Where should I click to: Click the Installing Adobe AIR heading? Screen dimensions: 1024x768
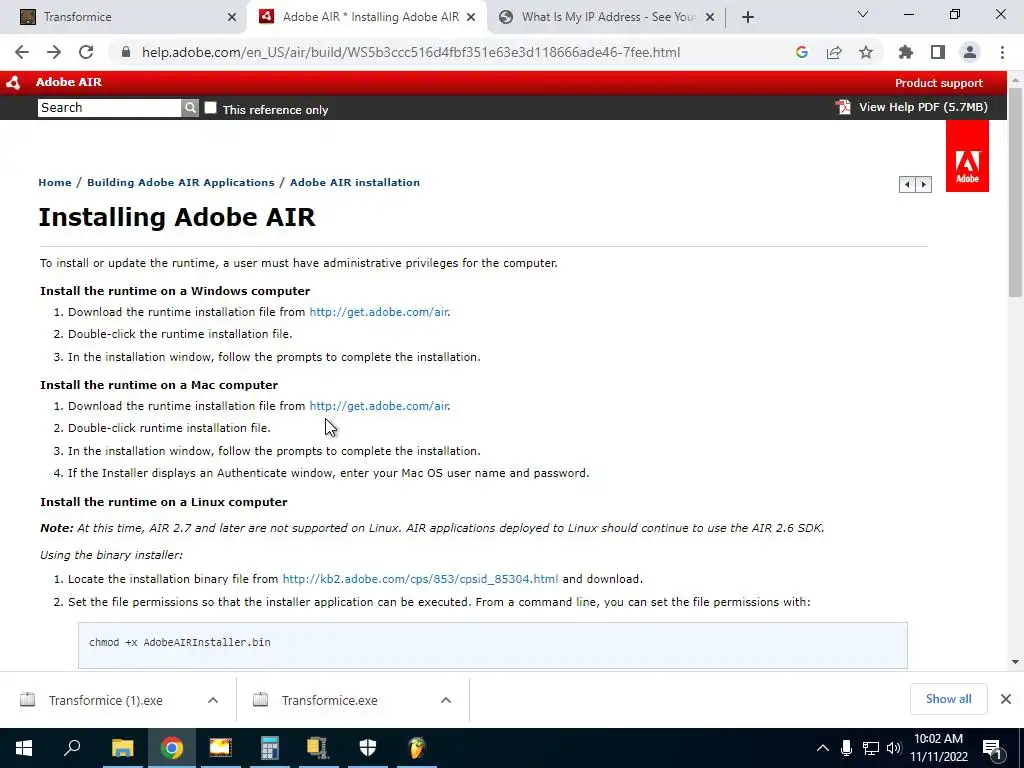(x=177, y=217)
